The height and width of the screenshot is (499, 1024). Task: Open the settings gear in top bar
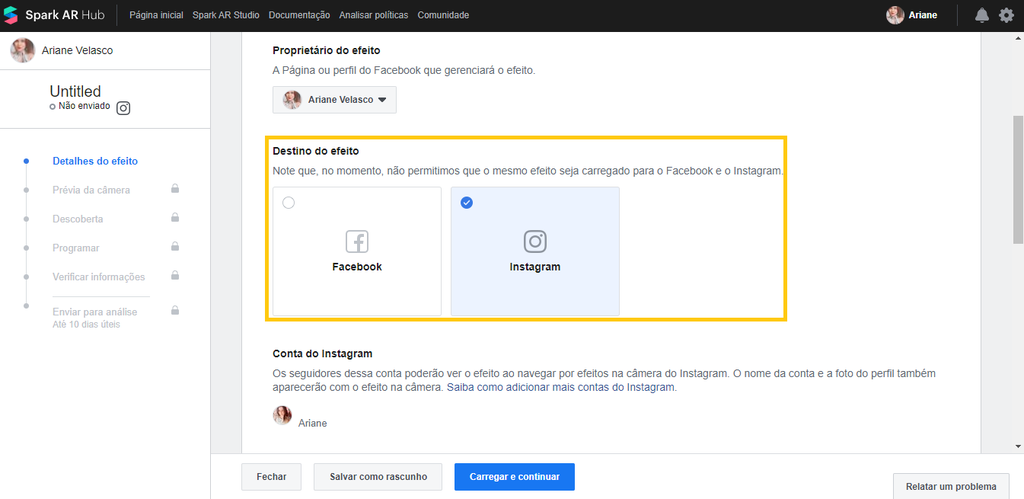click(1006, 15)
